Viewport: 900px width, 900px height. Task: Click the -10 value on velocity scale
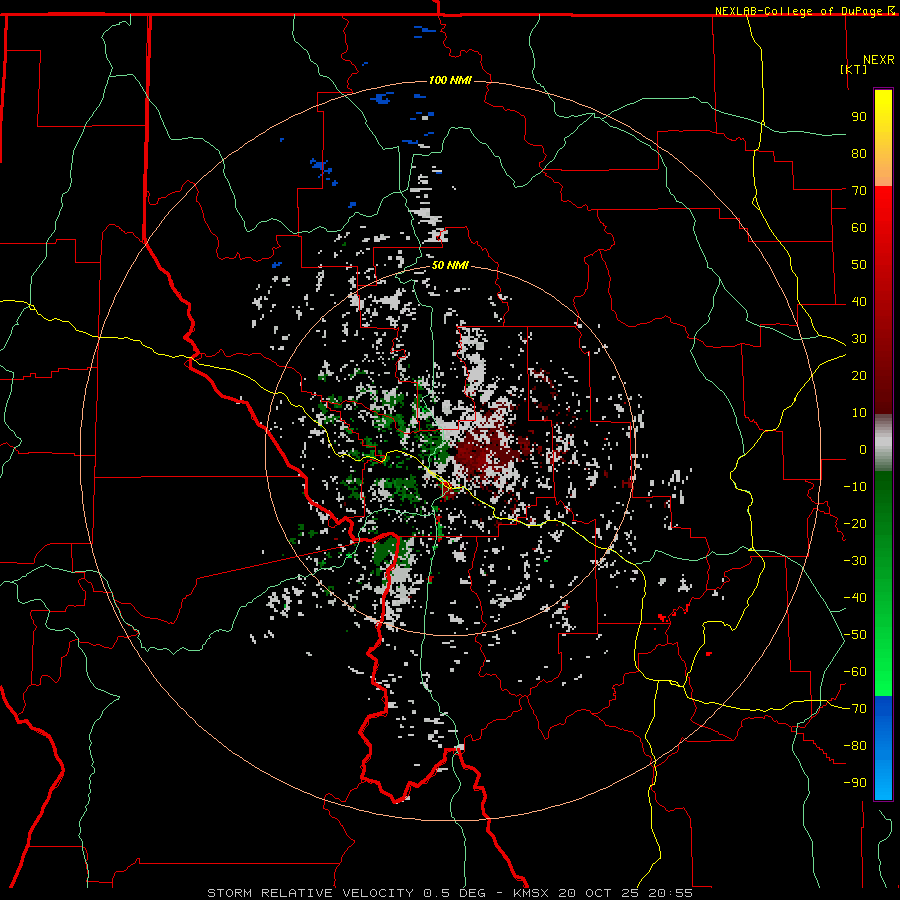click(855, 487)
